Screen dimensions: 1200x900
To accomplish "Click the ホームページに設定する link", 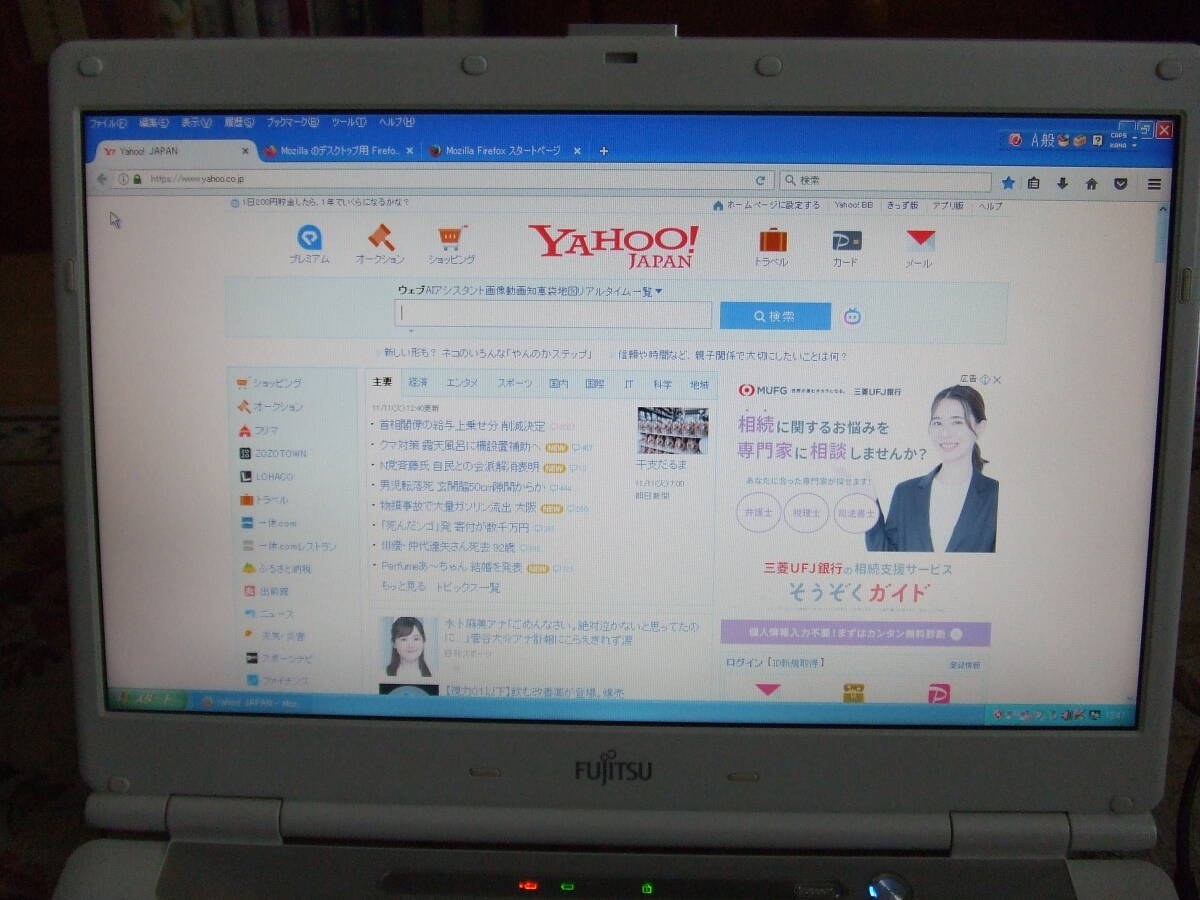I will point(773,205).
